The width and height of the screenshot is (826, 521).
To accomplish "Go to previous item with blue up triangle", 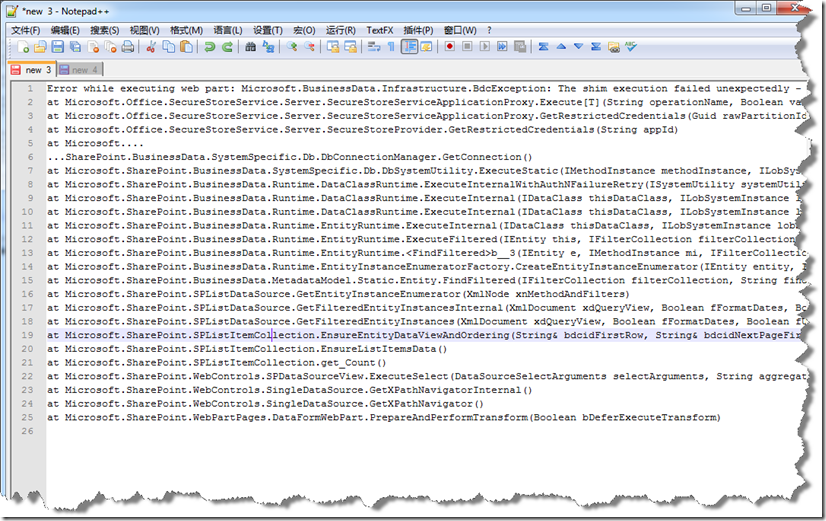I will pos(561,47).
